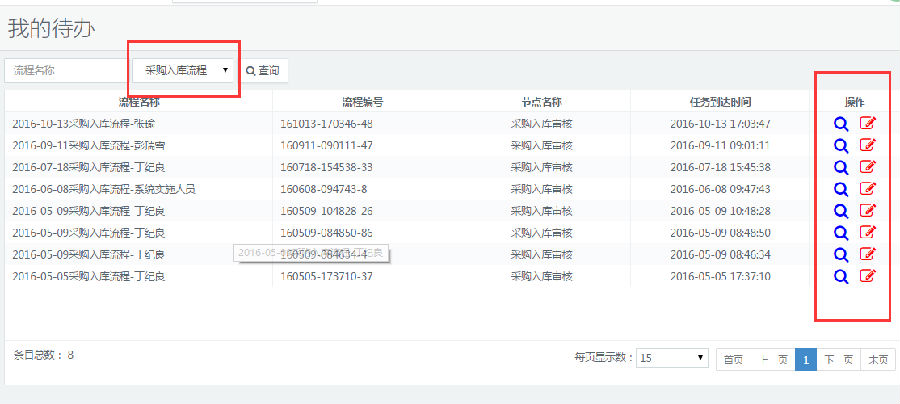The width and height of the screenshot is (900, 404).
Task: Click view icon for task arriving 2016-05-09 08:40:34
Action: [x=841, y=254]
